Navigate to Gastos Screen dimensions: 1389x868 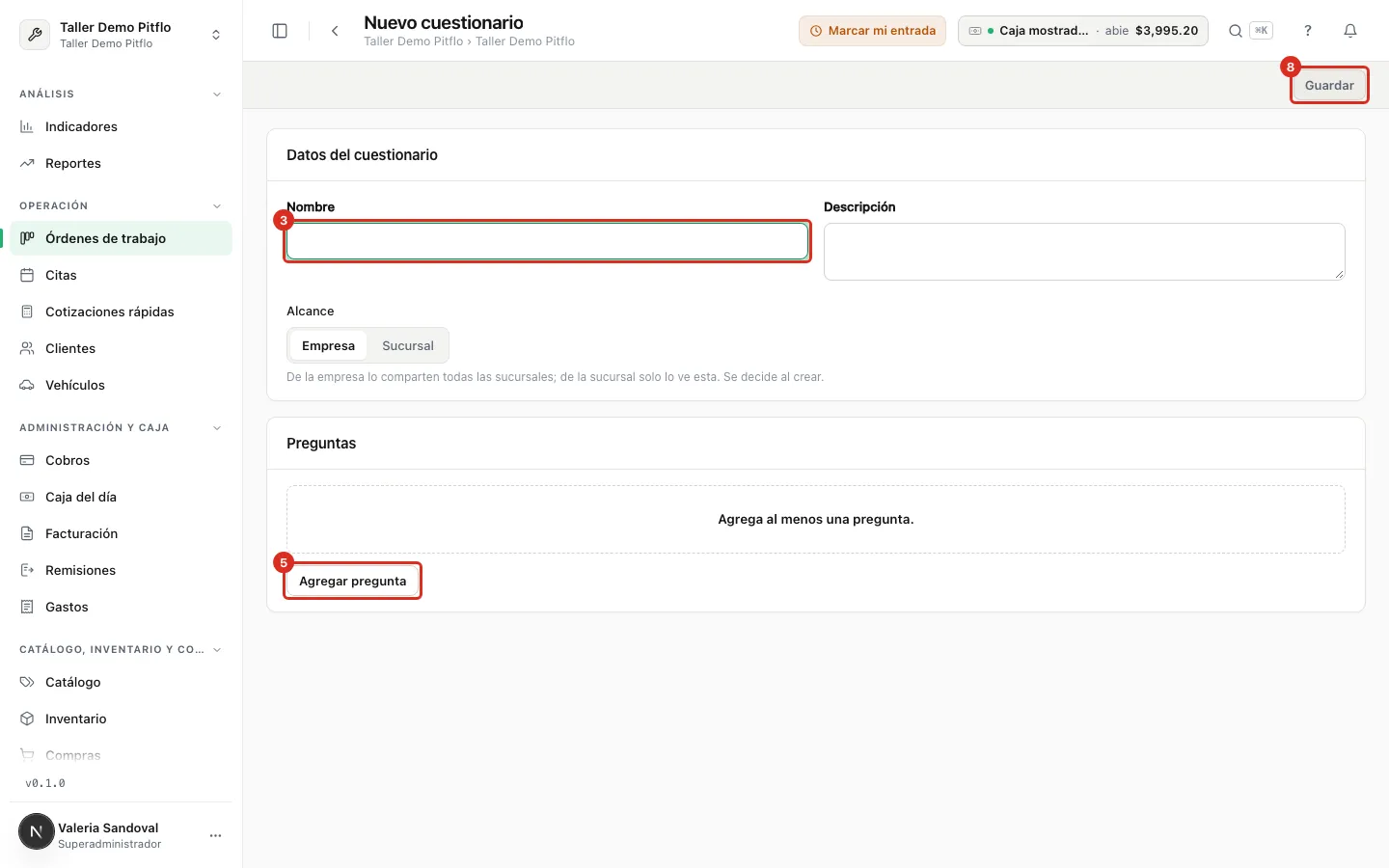click(122, 607)
